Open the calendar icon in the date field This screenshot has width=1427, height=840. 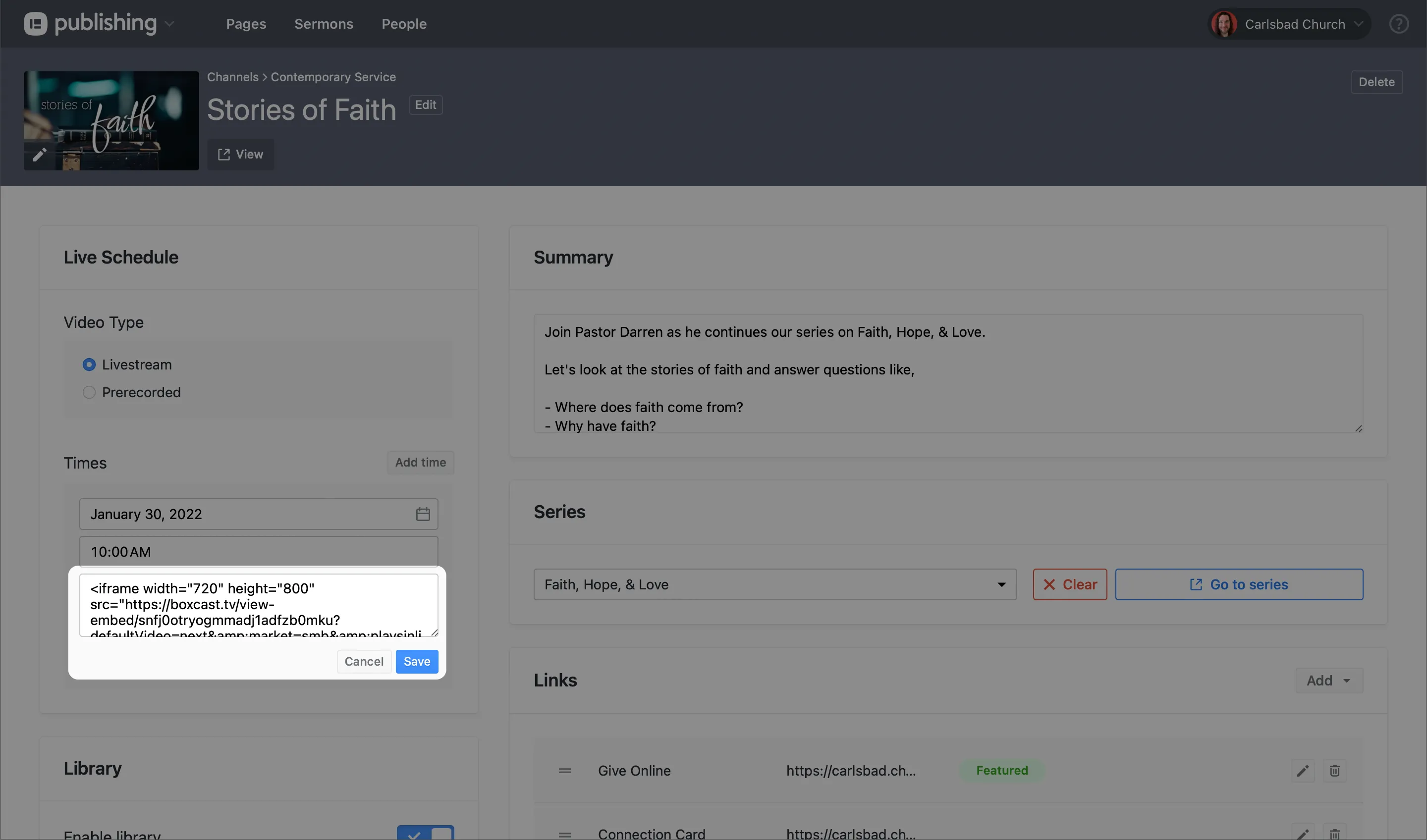tap(423, 514)
